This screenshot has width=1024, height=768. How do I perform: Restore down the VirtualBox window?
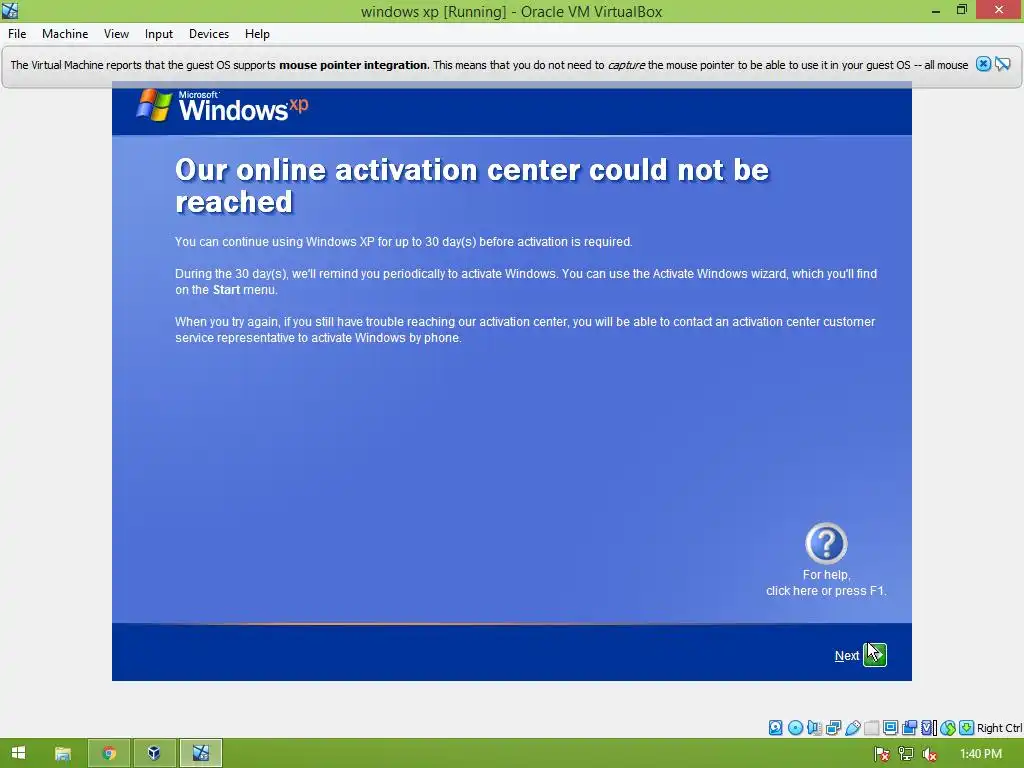[x=962, y=10]
